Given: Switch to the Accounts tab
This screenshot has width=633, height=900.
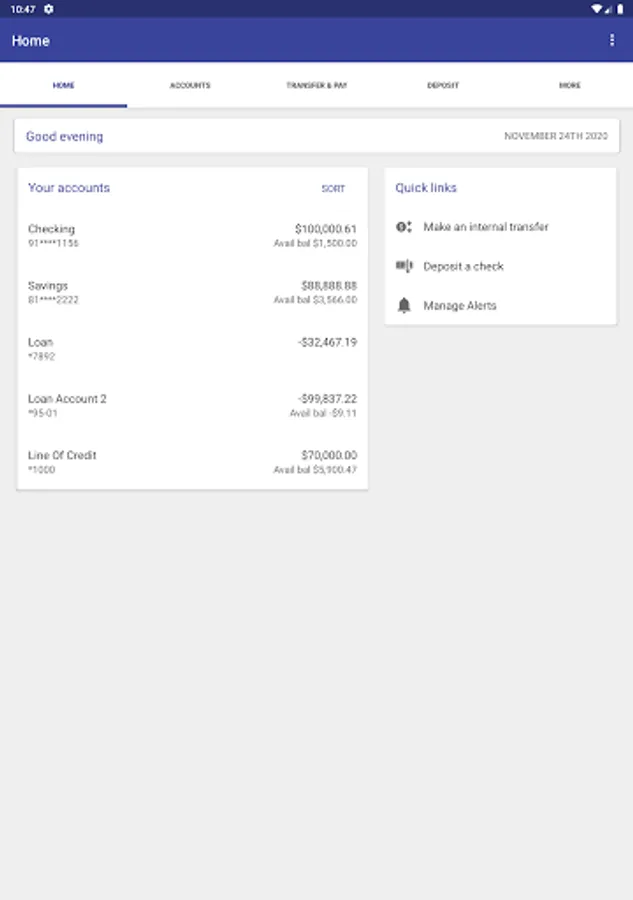Looking at the screenshot, I should [x=190, y=86].
